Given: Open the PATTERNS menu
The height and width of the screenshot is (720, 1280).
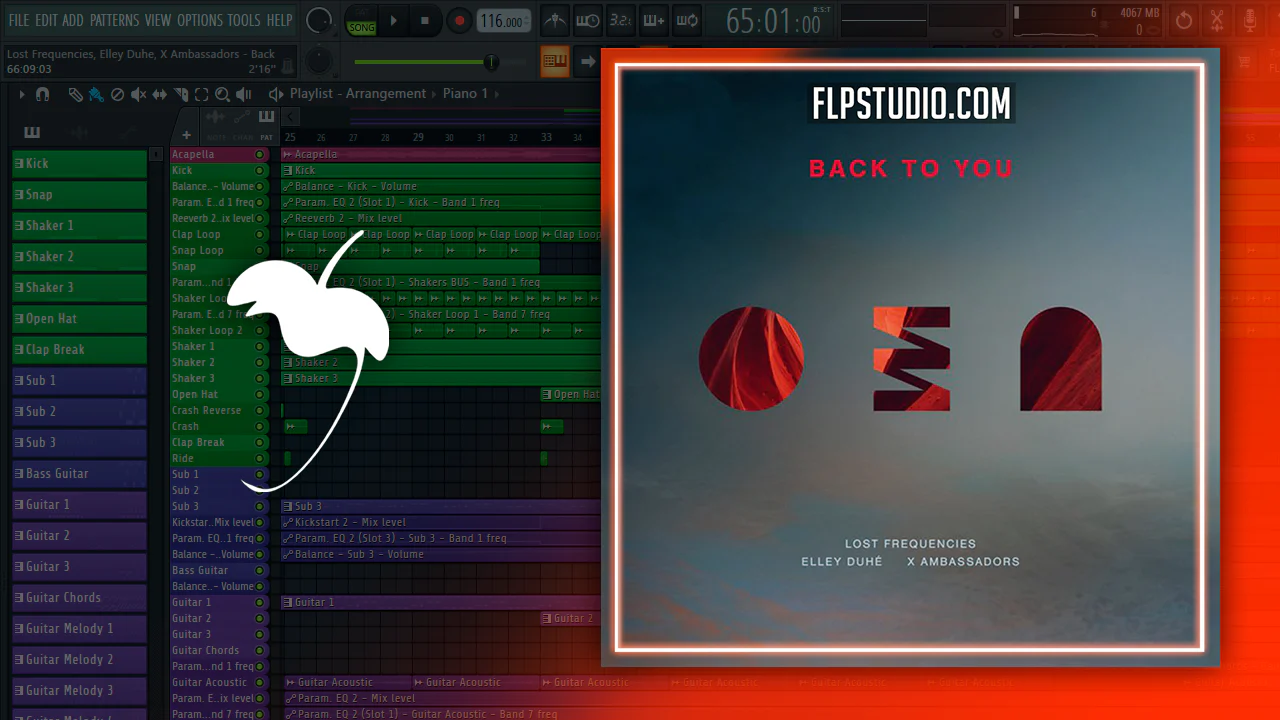Looking at the screenshot, I should pos(115,20).
